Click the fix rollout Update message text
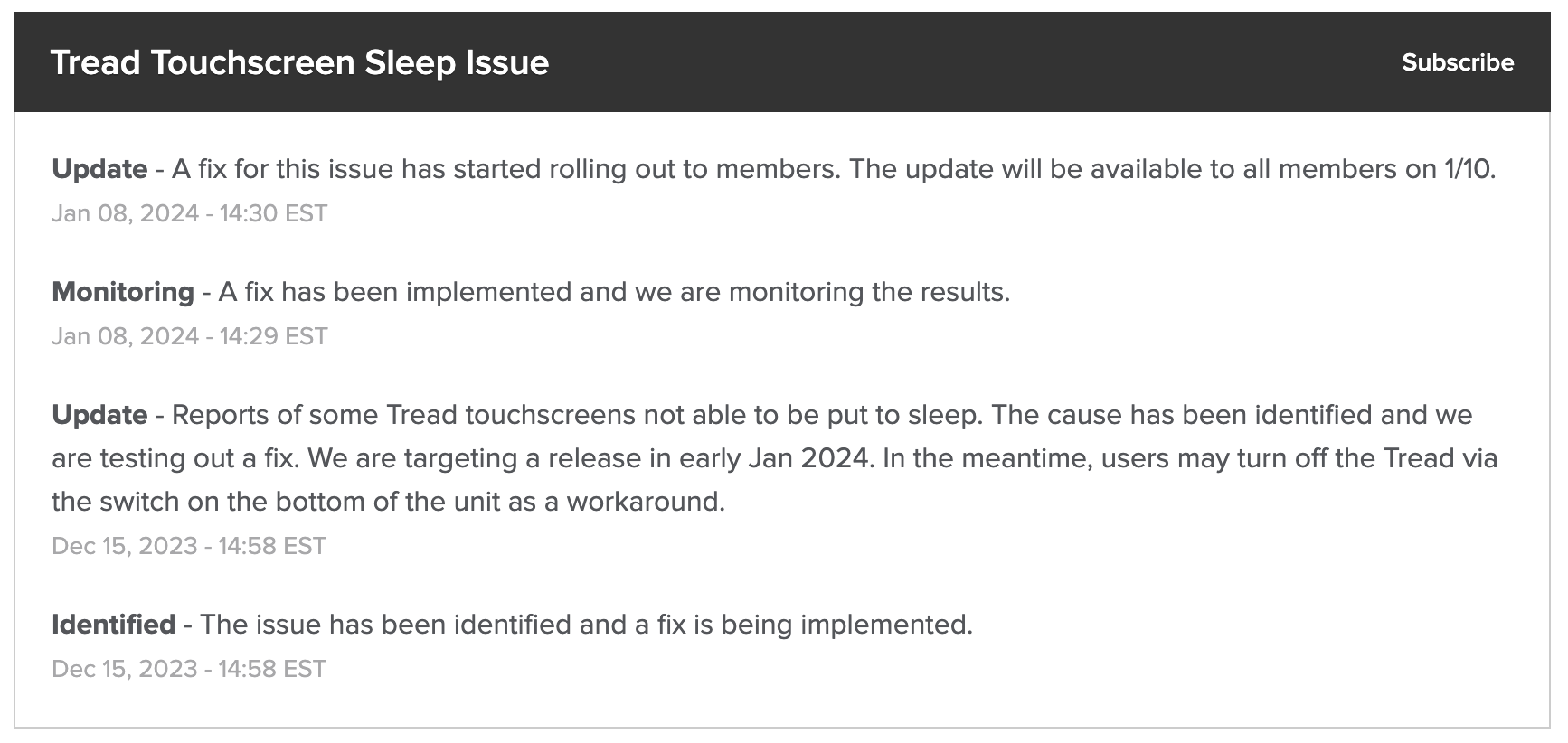The image size is (1568, 743). pos(814,168)
